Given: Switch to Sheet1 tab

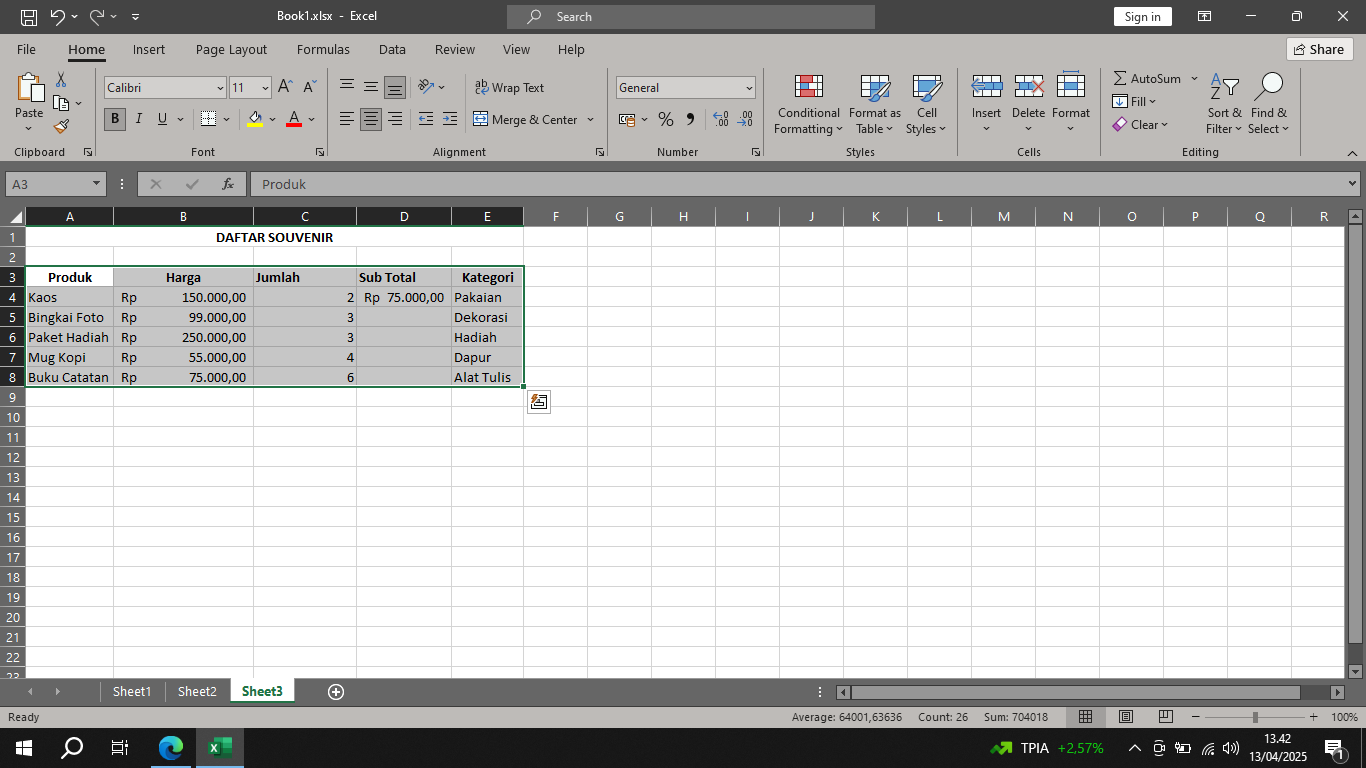Looking at the screenshot, I should (131, 692).
